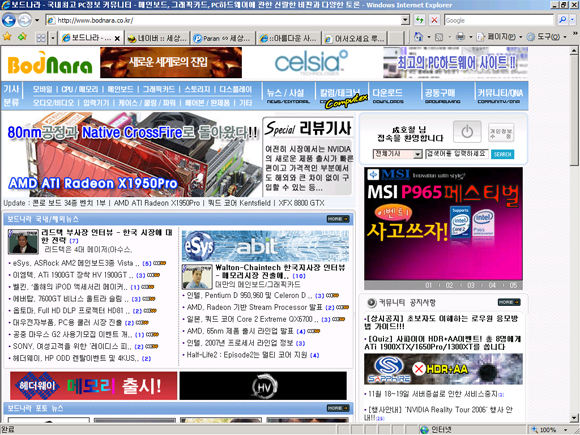This screenshot has width=580, height=435.
Task: Open the RSS feeds icon
Action: (x=439, y=37)
